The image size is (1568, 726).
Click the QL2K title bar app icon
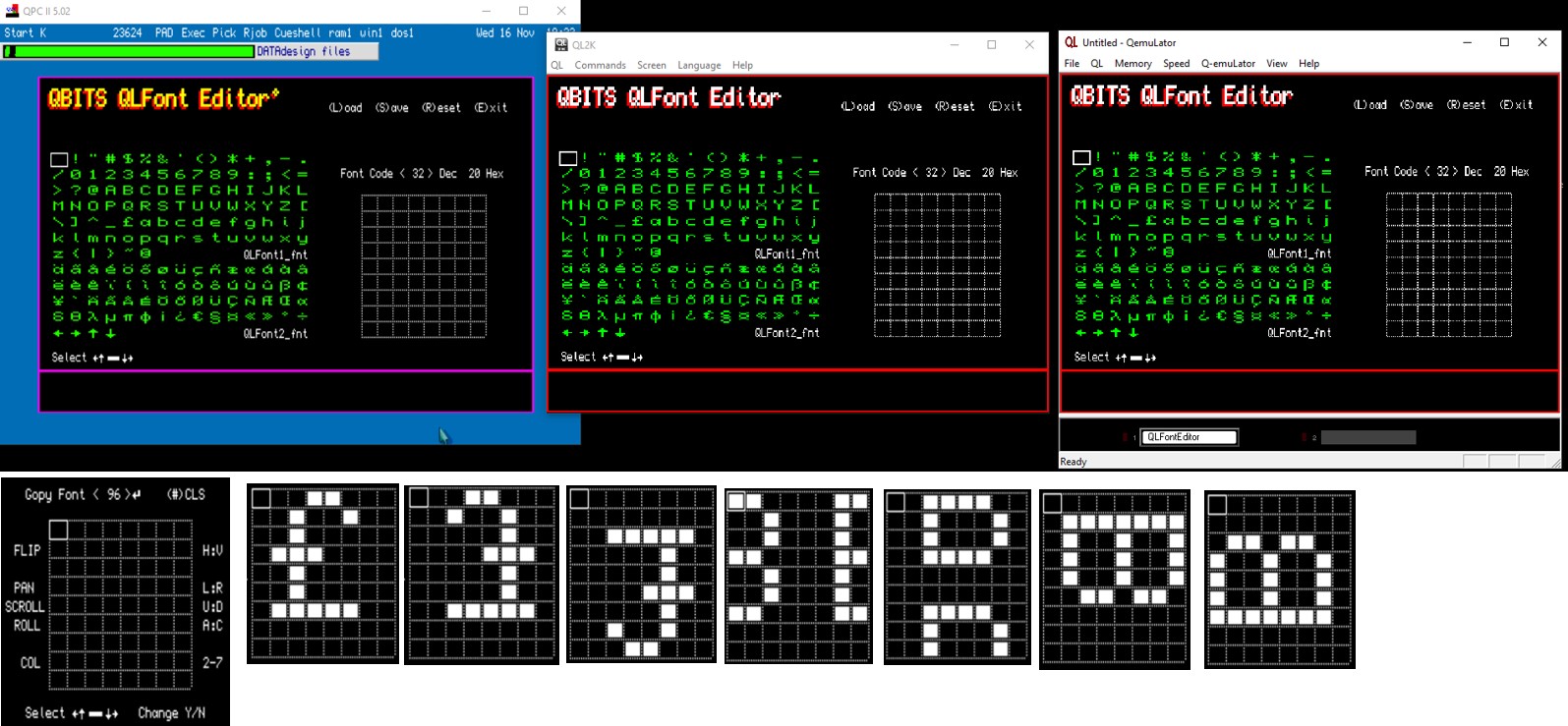coord(561,44)
